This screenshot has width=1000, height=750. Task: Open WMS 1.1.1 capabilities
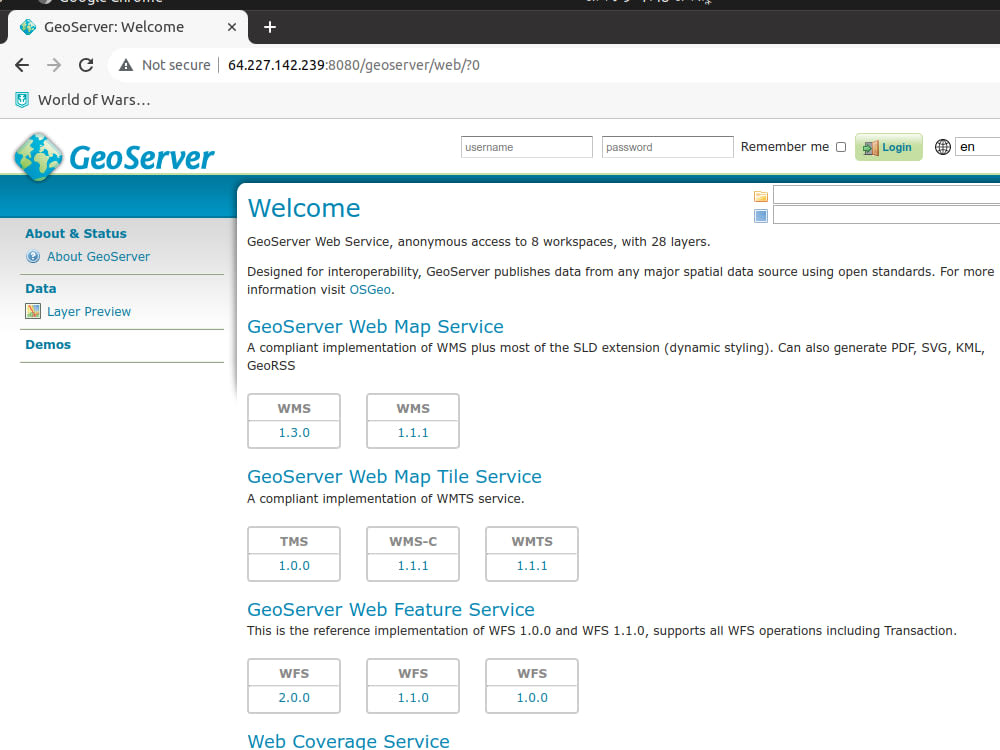click(x=413, y=432)
